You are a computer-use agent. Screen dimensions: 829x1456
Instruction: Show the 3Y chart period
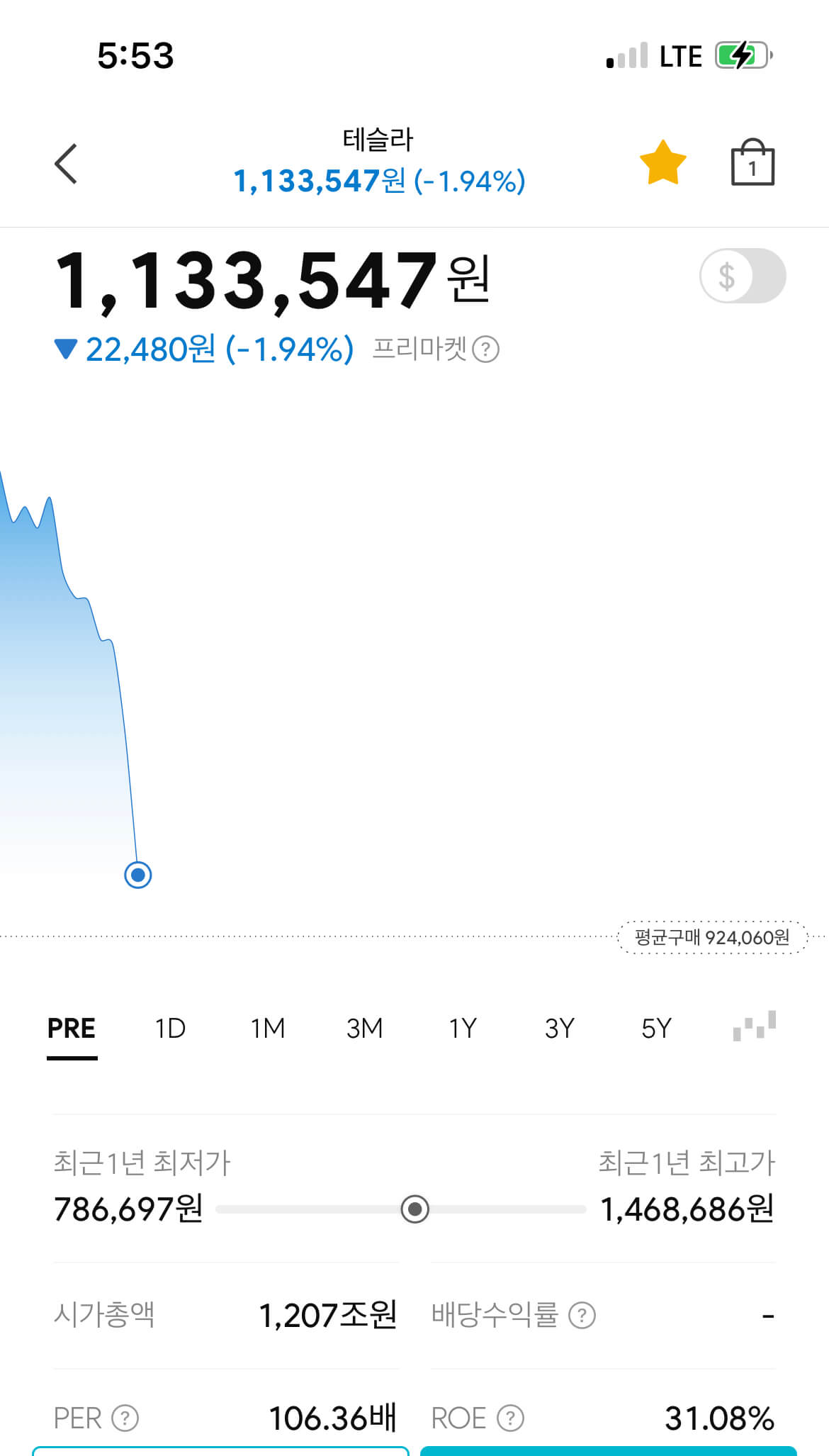coord(559,1028)
